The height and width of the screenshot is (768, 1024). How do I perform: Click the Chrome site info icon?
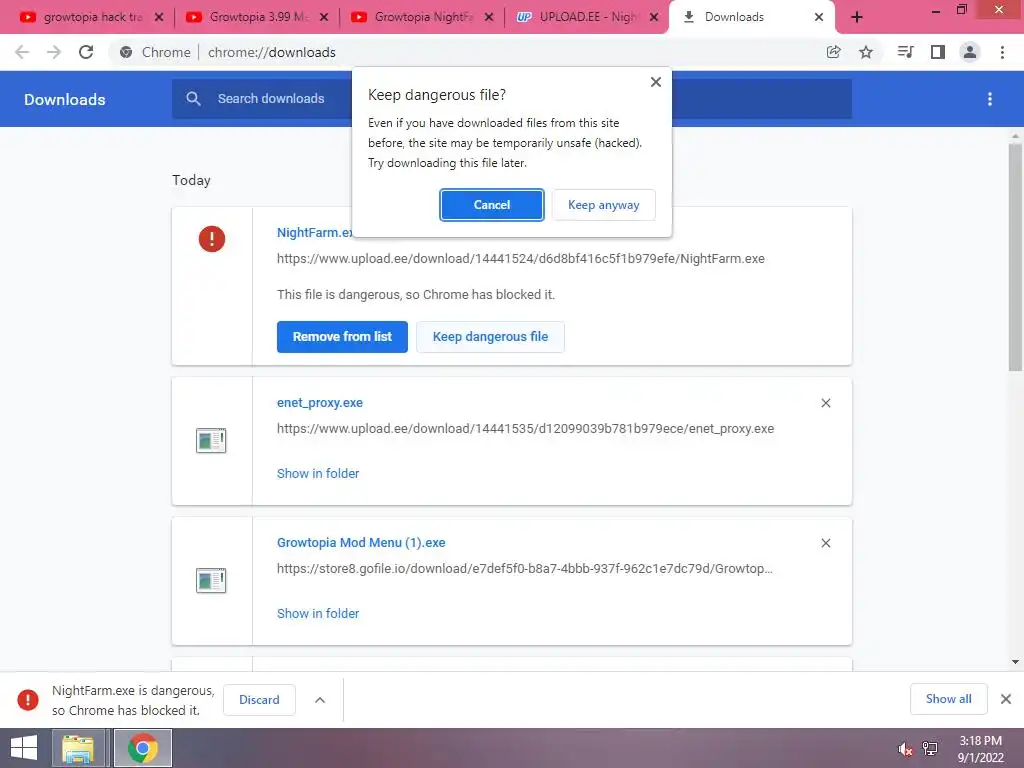[126, 52]
